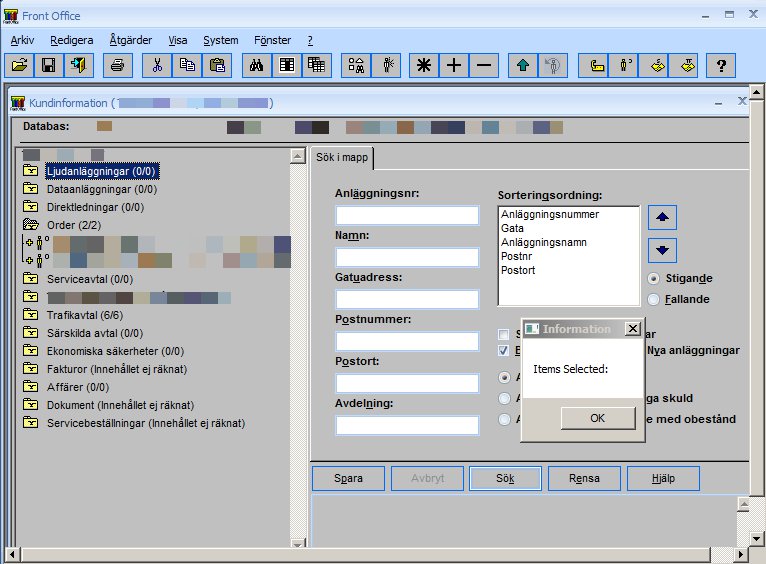The height and width of the screenshot is (564, 766).
Task: Open the Trafikavtal (6/6) folder
Action: (84, 315)
